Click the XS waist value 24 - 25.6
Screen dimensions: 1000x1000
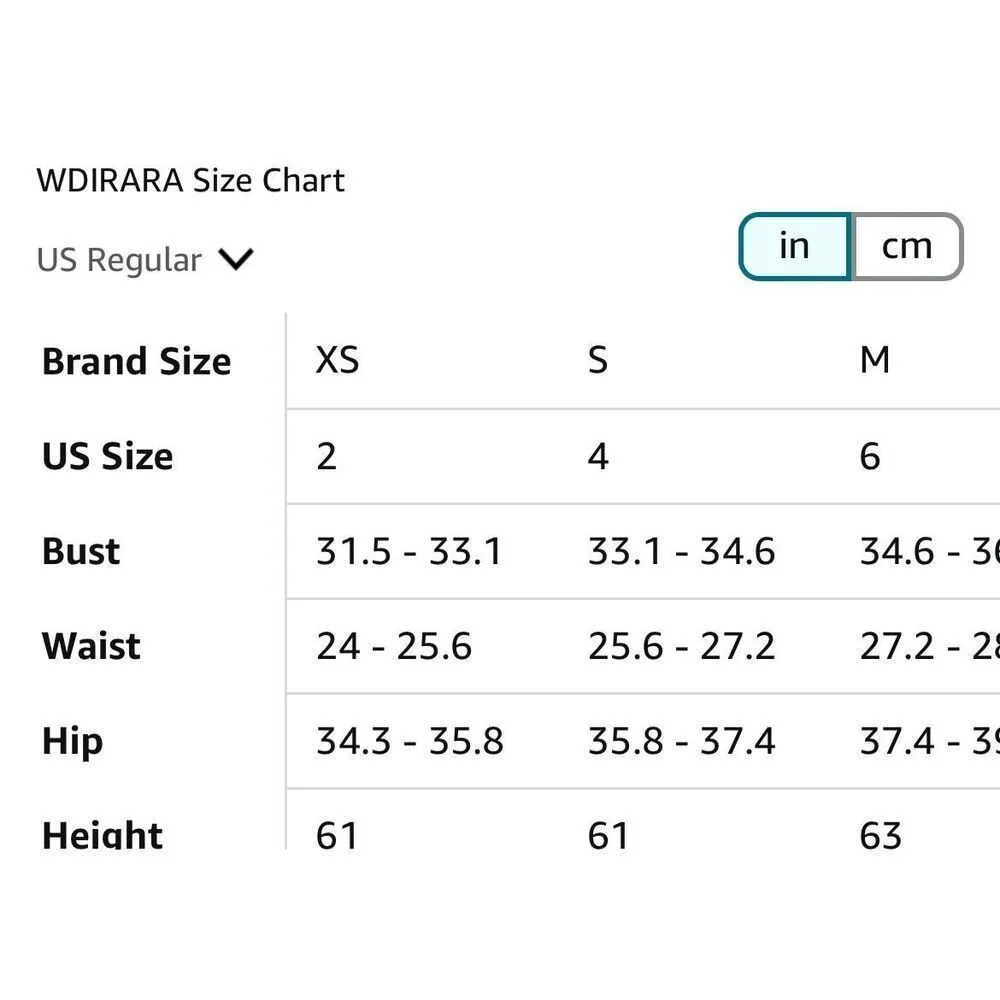pyautogui.click(x=394, y=646)
